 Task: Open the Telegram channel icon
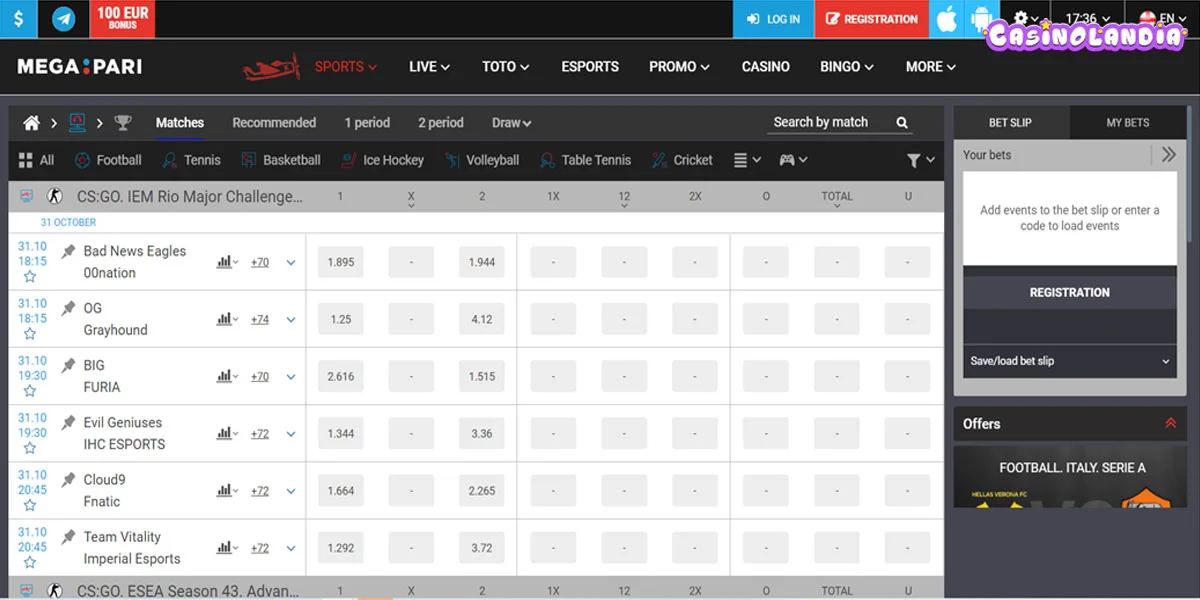click(64, 19)
